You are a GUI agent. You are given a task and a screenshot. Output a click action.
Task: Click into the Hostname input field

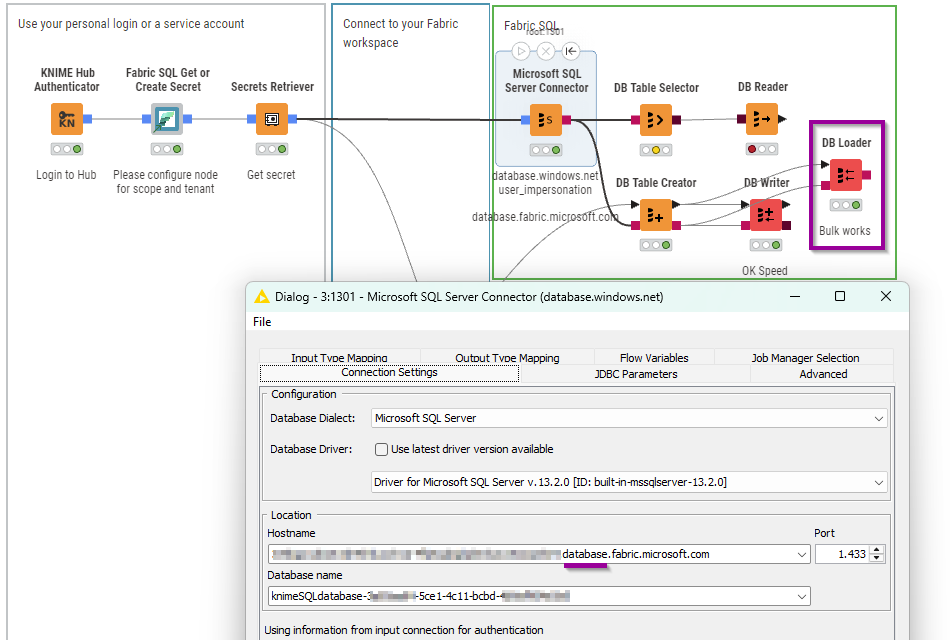coord(530,554)
